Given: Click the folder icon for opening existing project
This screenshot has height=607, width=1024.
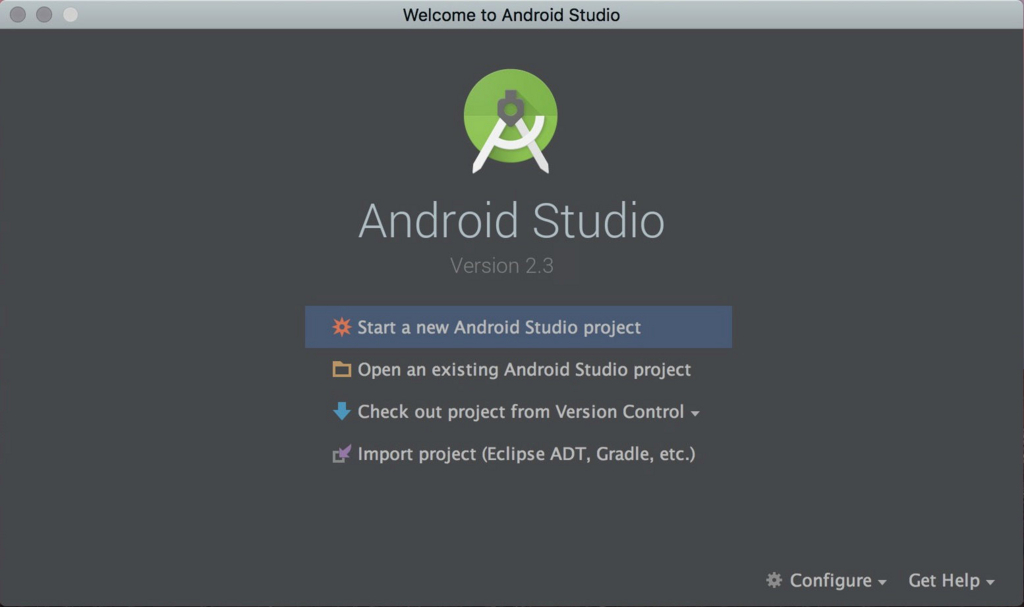Looking at the screenshot, I should pyautogui.click(x=342, y=370).
